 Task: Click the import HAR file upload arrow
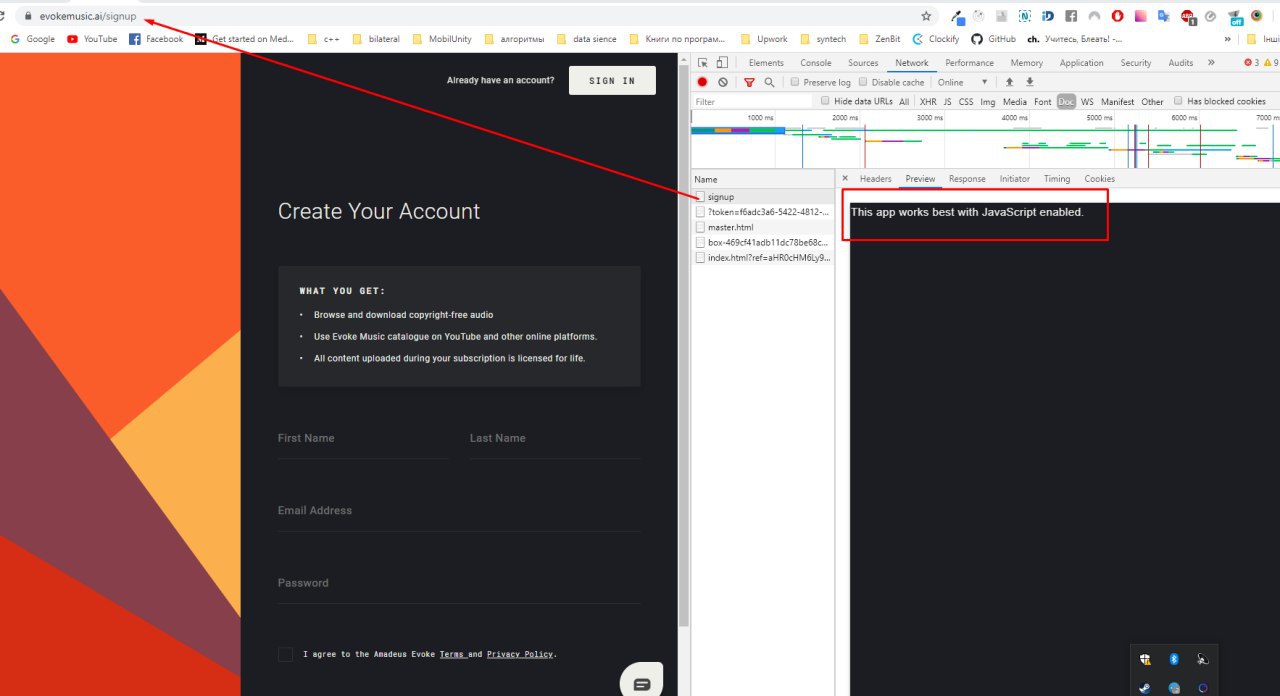pos(1009,82)
